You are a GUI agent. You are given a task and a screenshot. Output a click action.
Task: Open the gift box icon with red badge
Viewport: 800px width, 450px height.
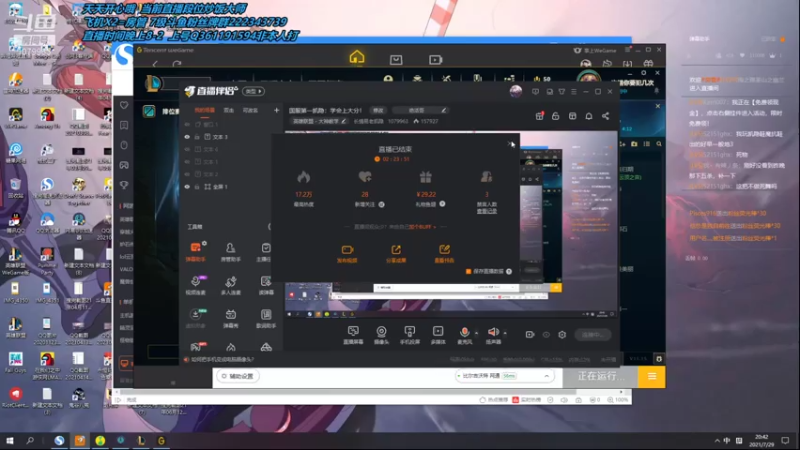pos(539,116)
